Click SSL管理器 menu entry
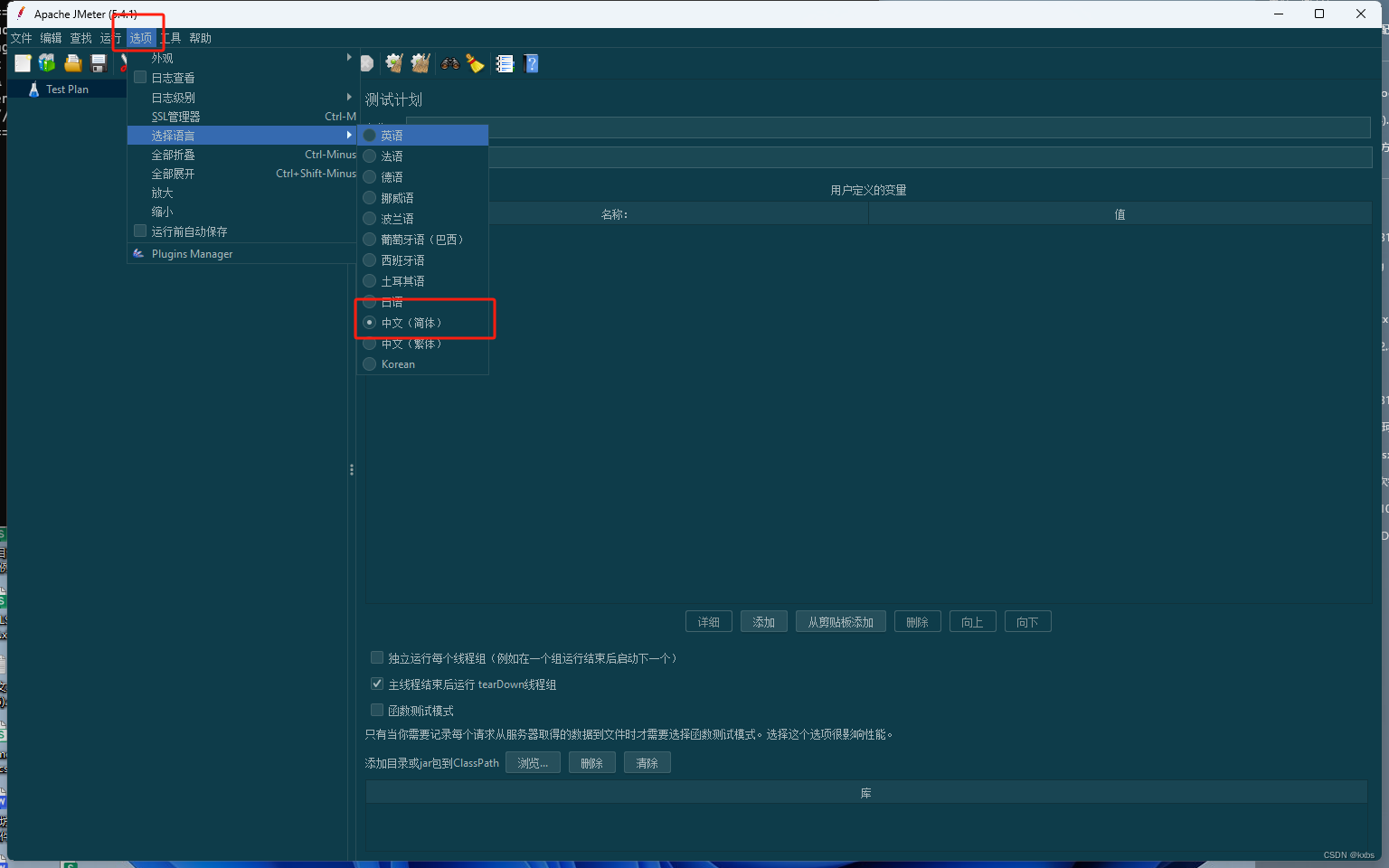The image size is (1389, 868). 242,117
